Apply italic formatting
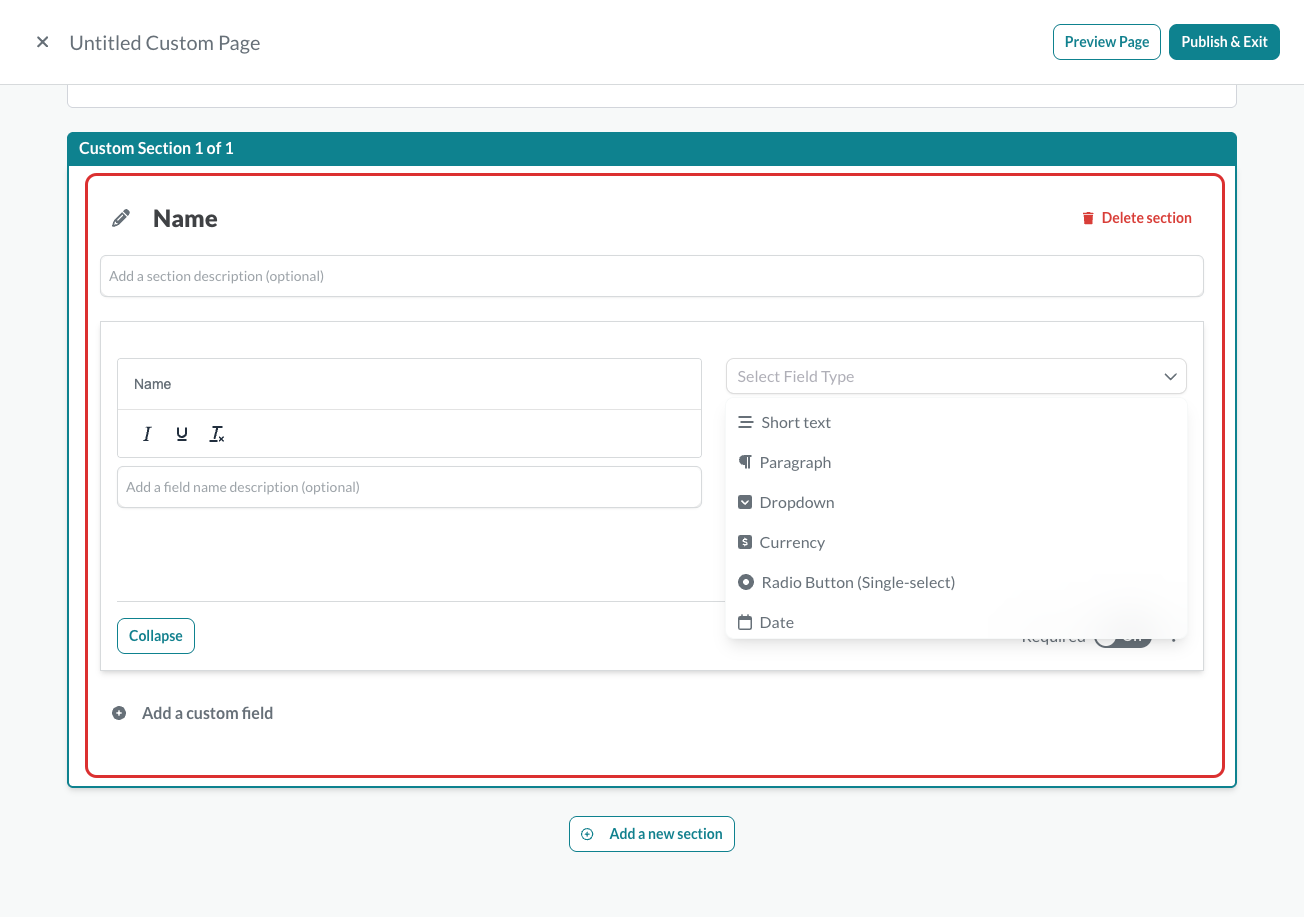Screen dimensions: 1304x917 (x=147, y=434)
